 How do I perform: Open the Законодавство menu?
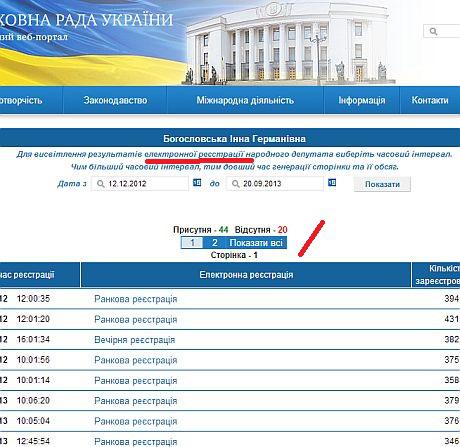[115, 100]
